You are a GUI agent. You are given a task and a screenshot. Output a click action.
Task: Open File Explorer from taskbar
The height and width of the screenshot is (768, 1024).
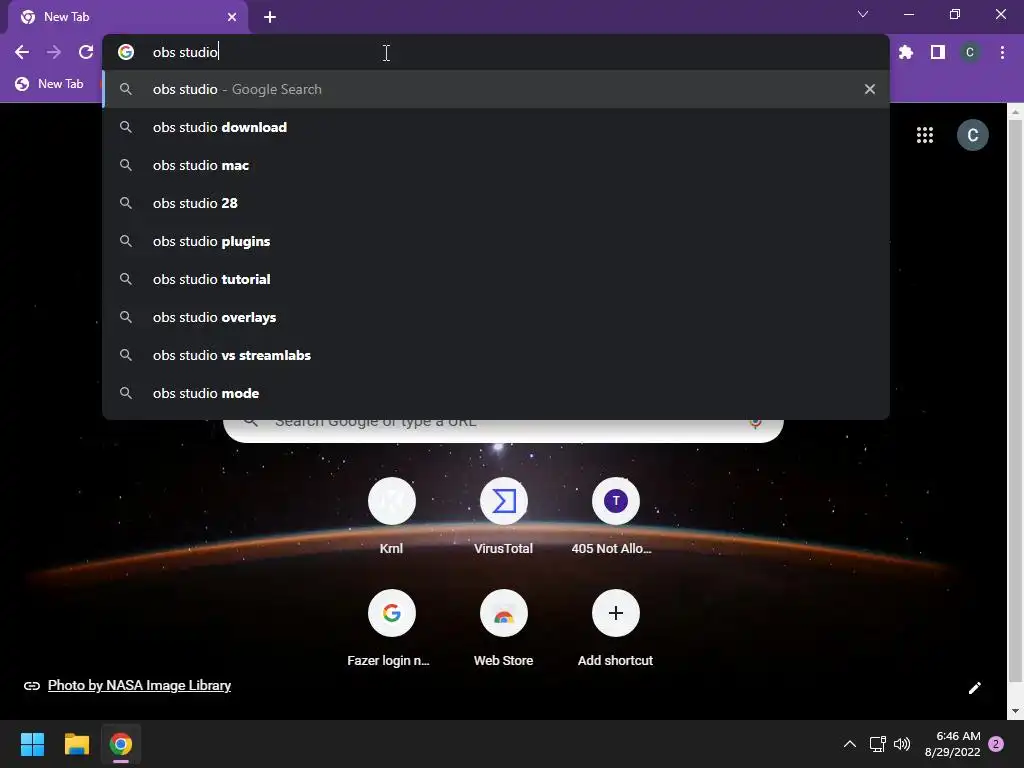(x=76, y=744)
